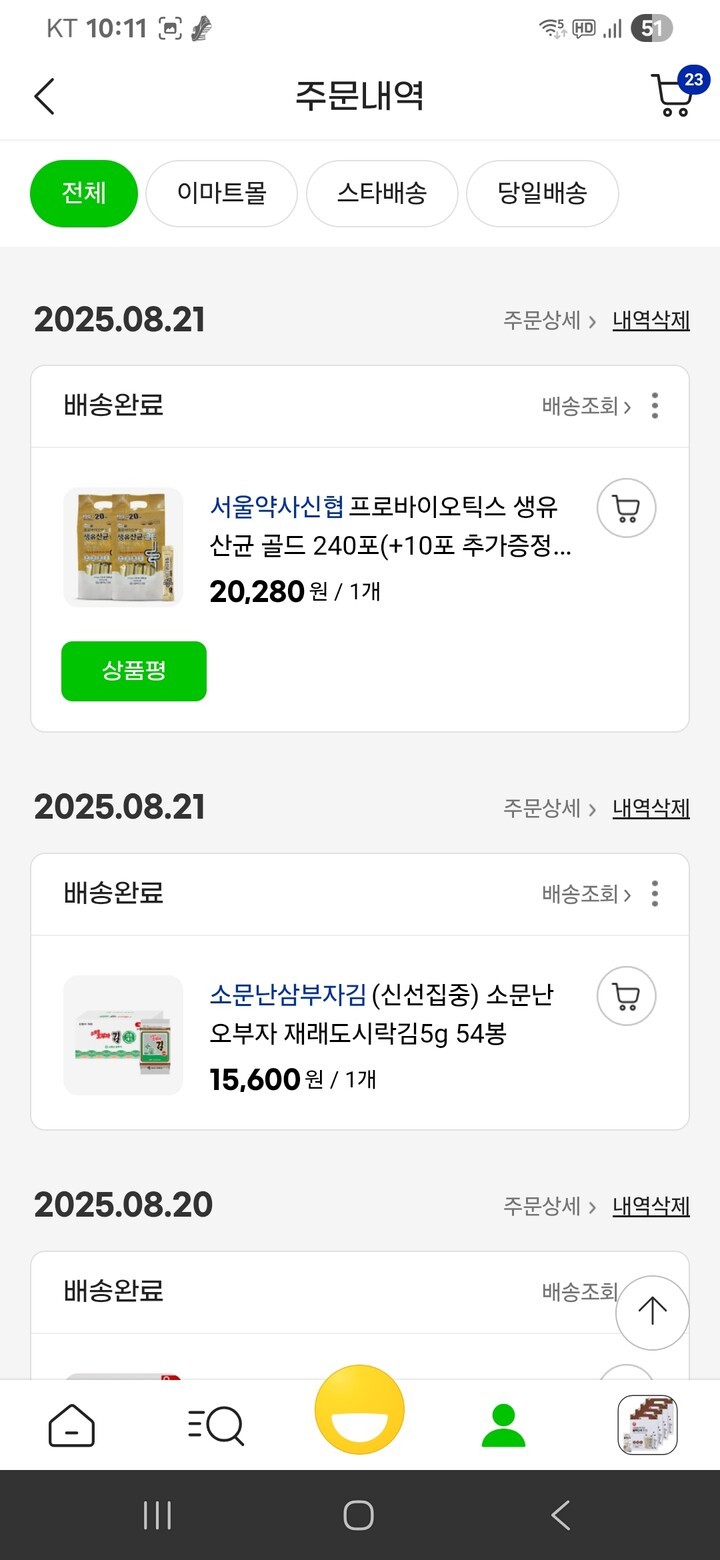The width and height of the screenshot is (720, 1560).
Task: Switch to the 당일배송 tab
Action: pos(542,193)
